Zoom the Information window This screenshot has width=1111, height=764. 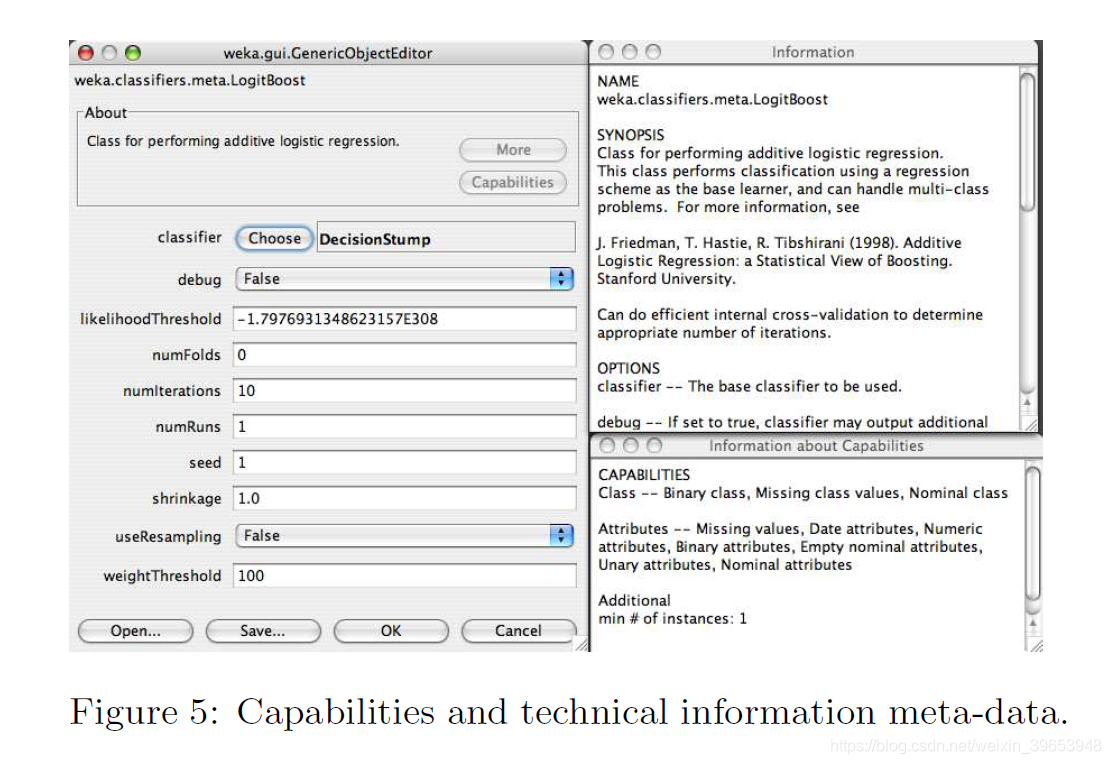(x=653, y=52)
